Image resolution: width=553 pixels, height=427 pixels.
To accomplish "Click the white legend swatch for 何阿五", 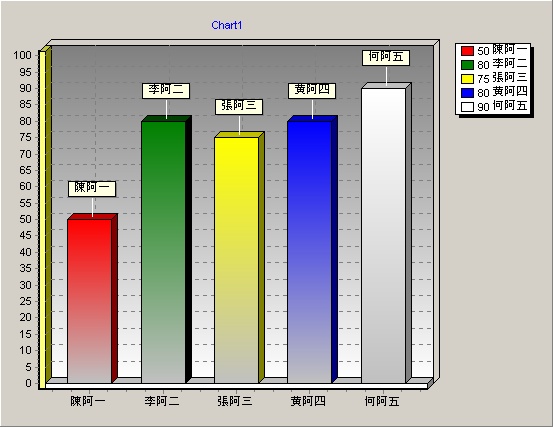I will pyautogui.click(x=467, y=107).
